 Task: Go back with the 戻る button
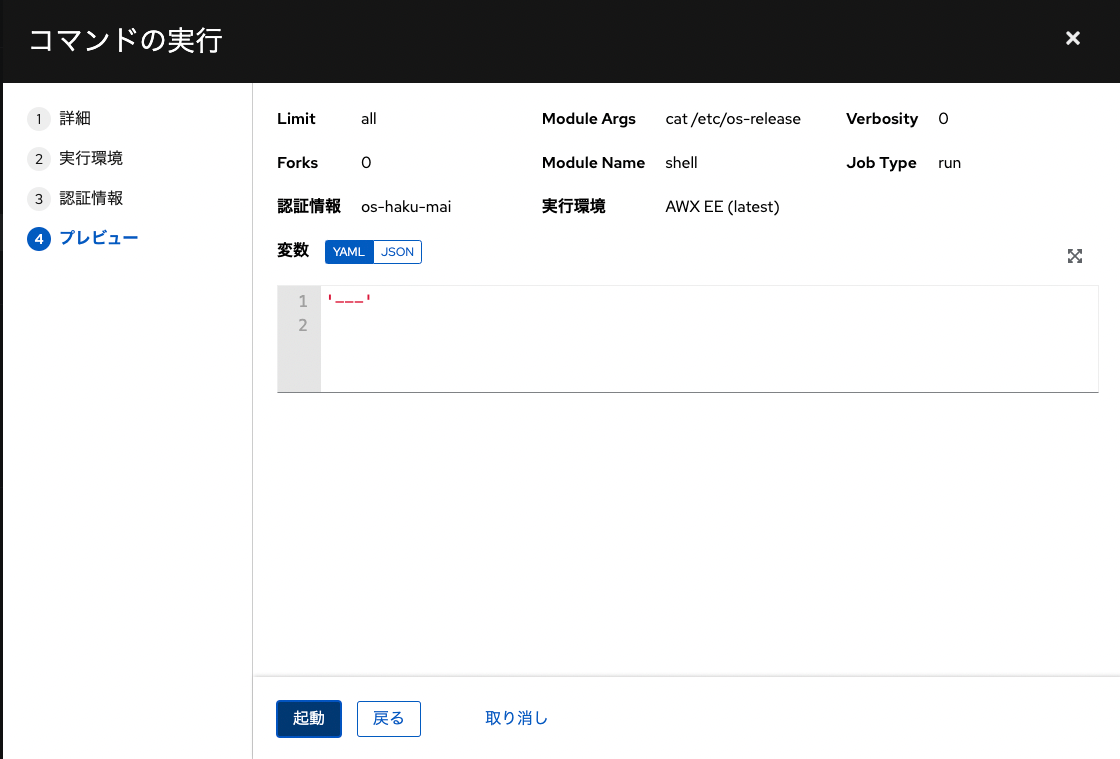click(389, 718)
